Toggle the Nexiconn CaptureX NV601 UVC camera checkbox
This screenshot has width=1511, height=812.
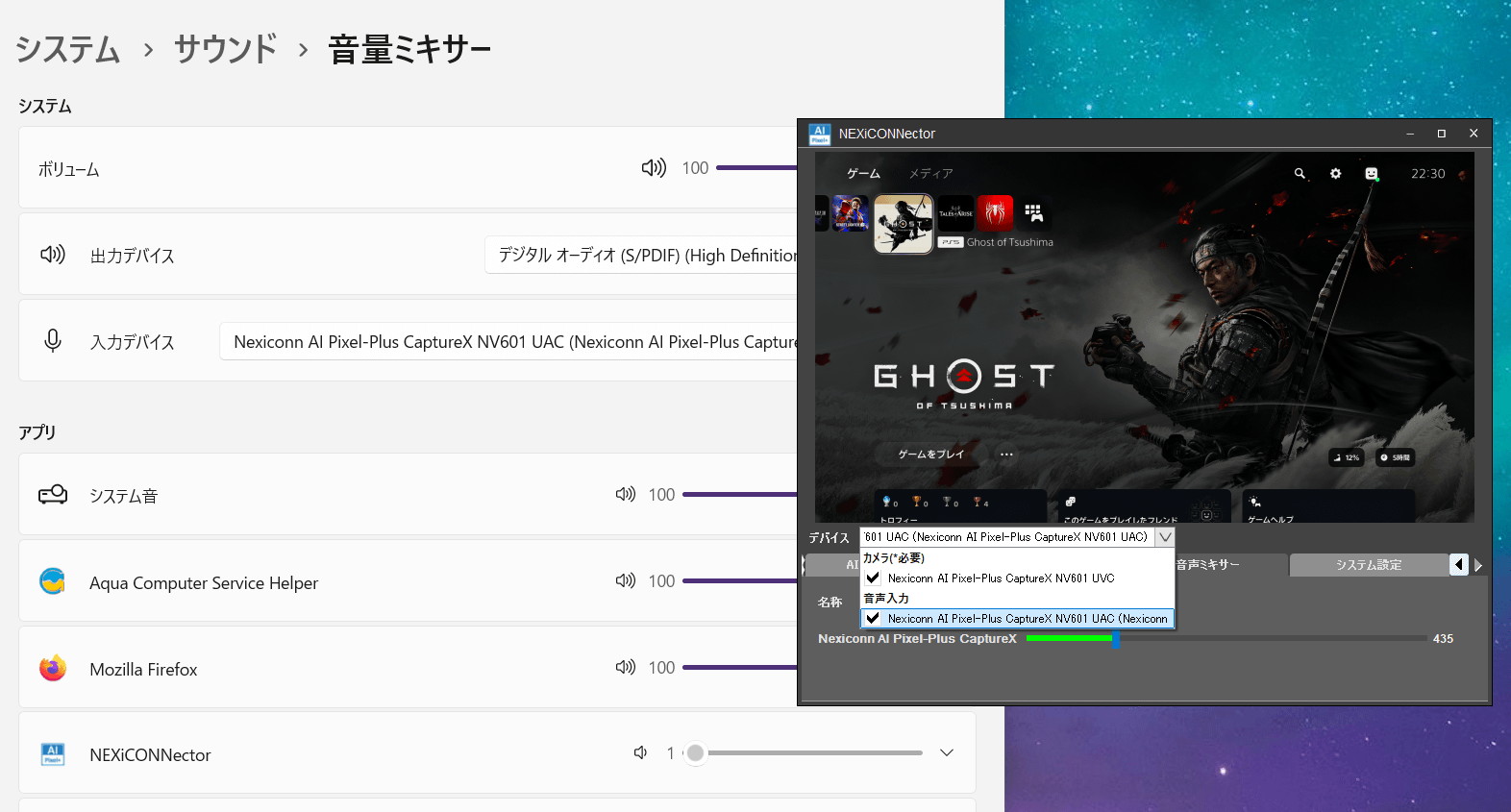click(874, 578)
